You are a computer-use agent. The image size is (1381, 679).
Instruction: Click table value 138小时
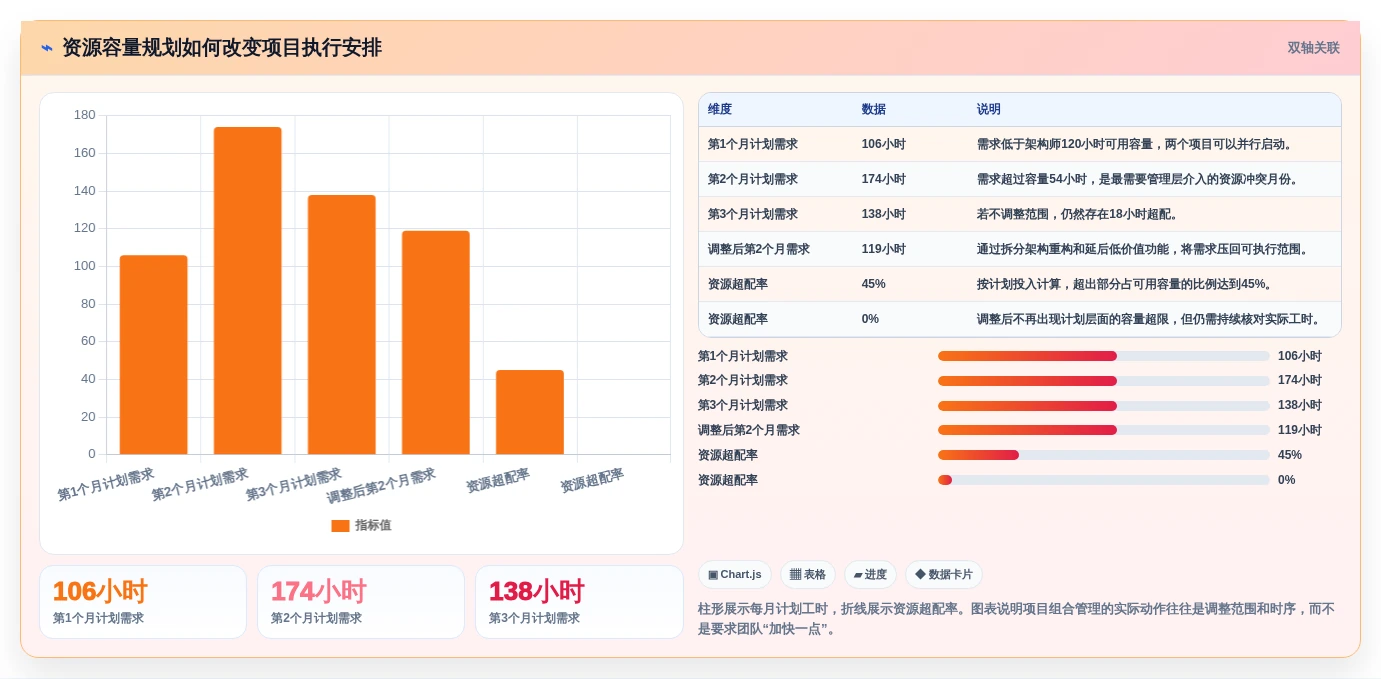click(x=884, y=214)
